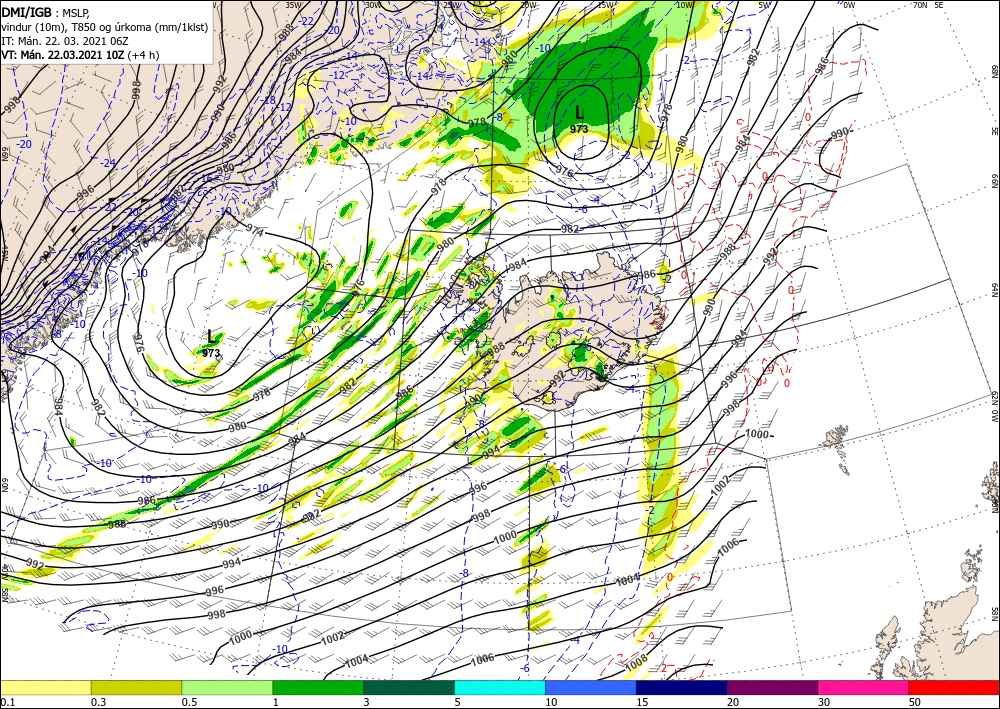
Task: Select the light green 0.5 legend swatch
Action: [227, 687]
